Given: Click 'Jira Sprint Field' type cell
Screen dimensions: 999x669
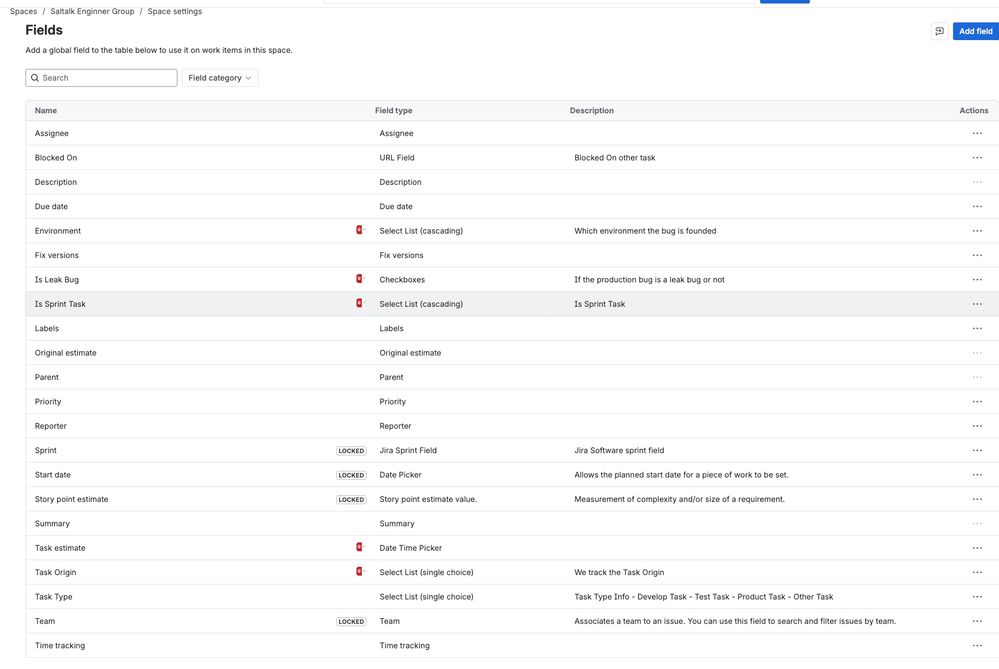Looking at the screenshot, I should [x=408, y=450].
